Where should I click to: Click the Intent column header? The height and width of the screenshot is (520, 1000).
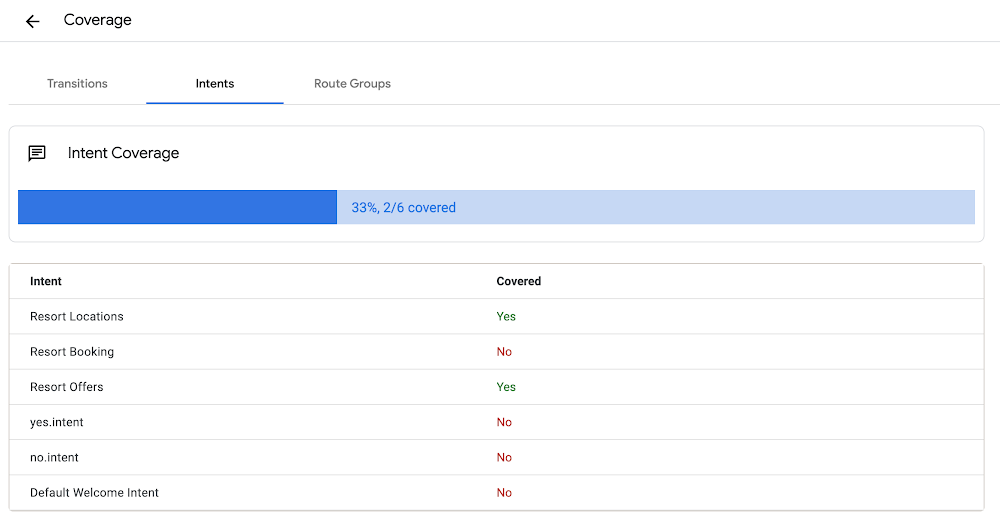point(46,281)
